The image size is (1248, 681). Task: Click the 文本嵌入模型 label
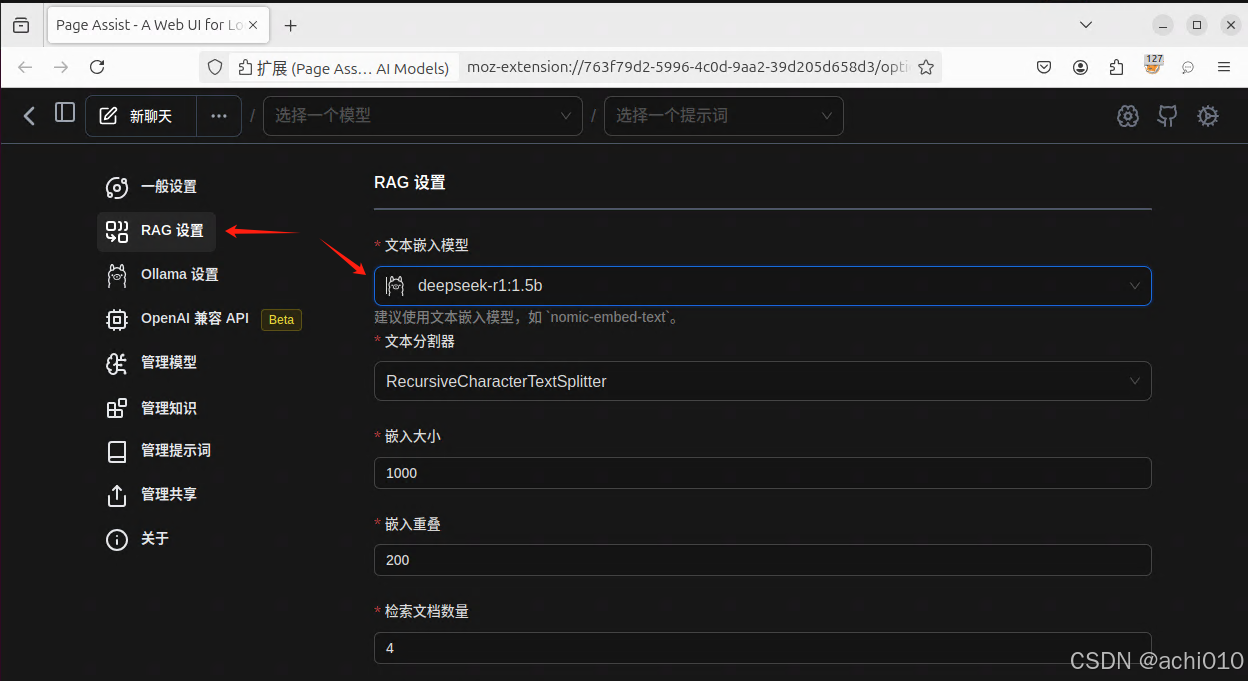[x=427, y=245]
